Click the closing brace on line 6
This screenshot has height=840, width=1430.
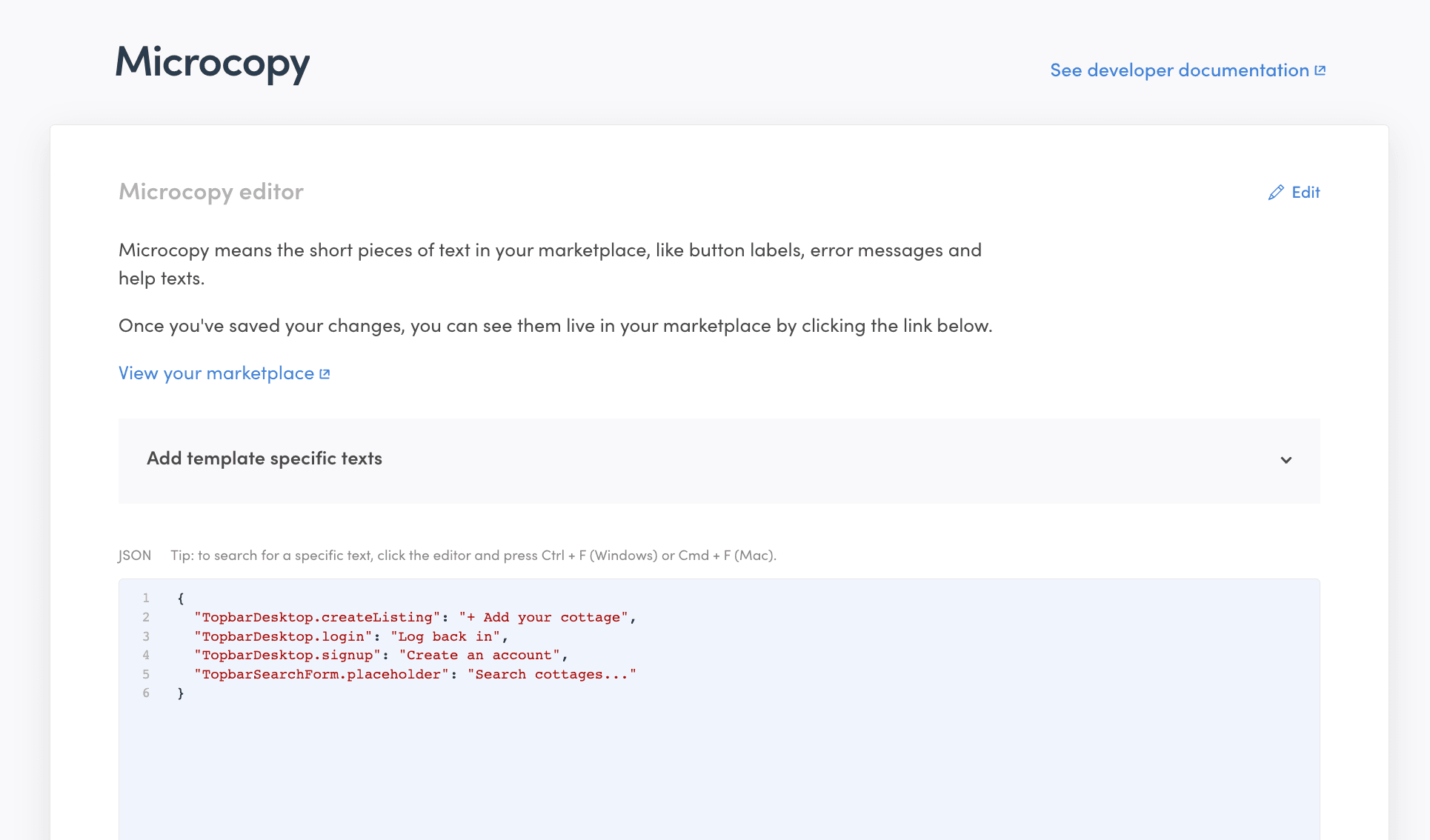[x=180, y=693]
